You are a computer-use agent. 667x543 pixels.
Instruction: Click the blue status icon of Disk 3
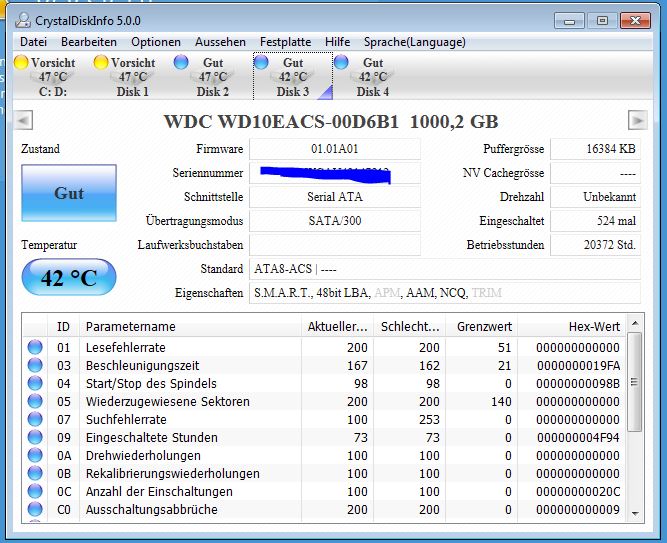pos(261,62)
